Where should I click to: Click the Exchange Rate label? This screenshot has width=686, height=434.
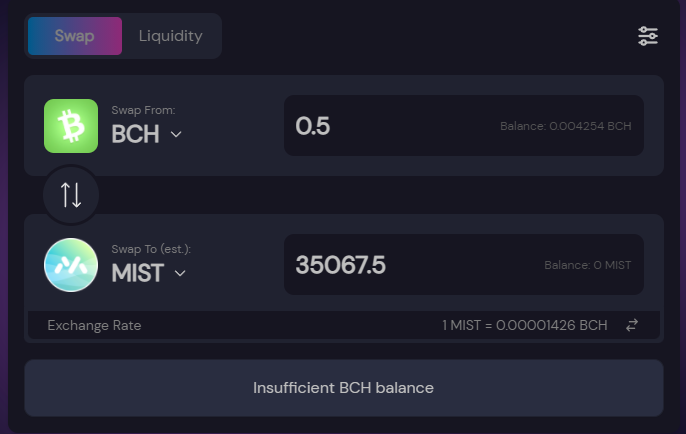[94, 326]
